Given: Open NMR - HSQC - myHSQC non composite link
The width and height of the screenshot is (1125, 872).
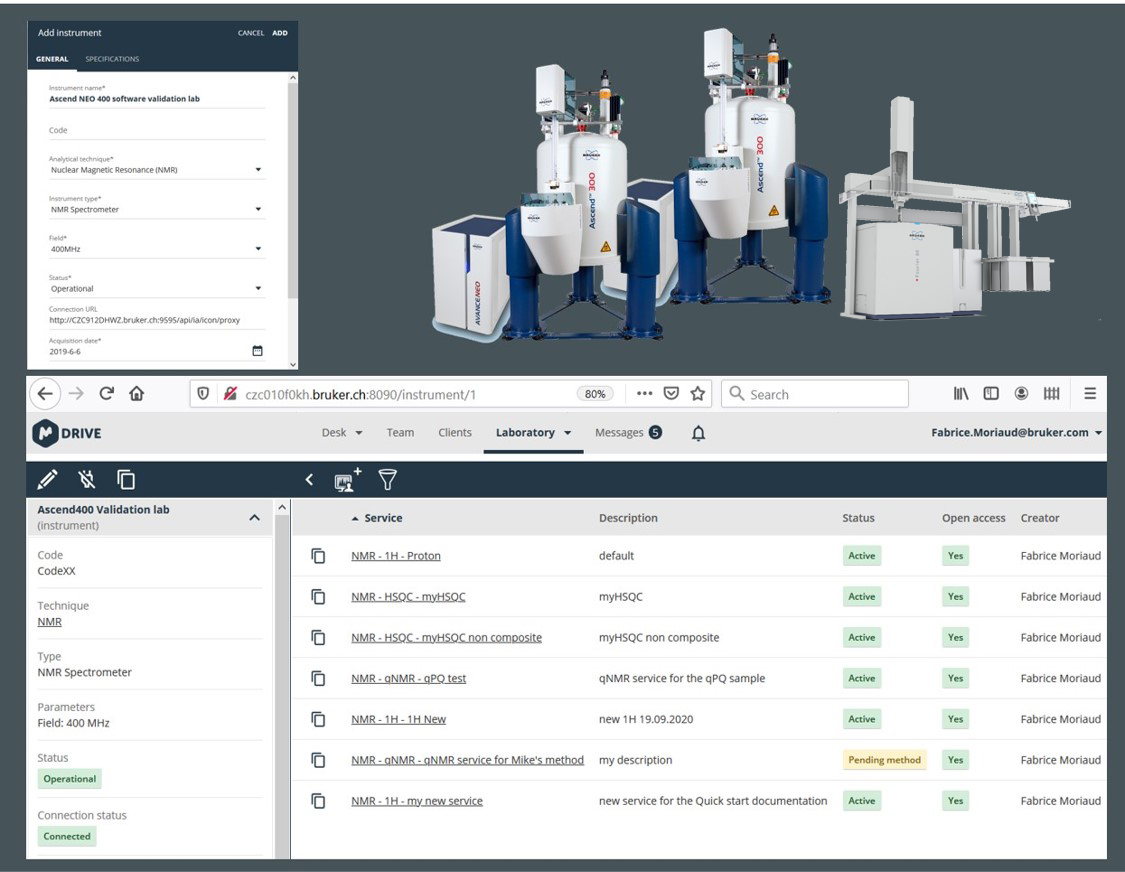Looking at the screenshot, I should pos(446,638).
